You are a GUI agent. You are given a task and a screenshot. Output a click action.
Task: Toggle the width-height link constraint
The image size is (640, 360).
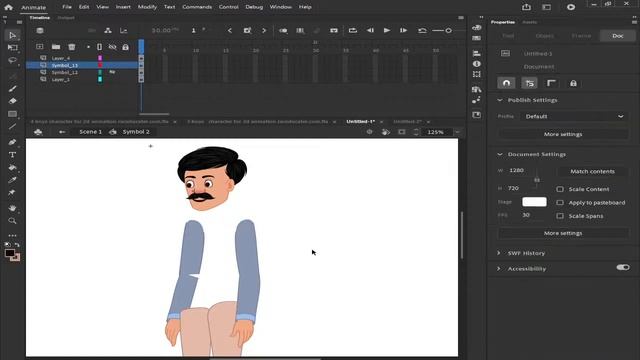click(537, 180)
